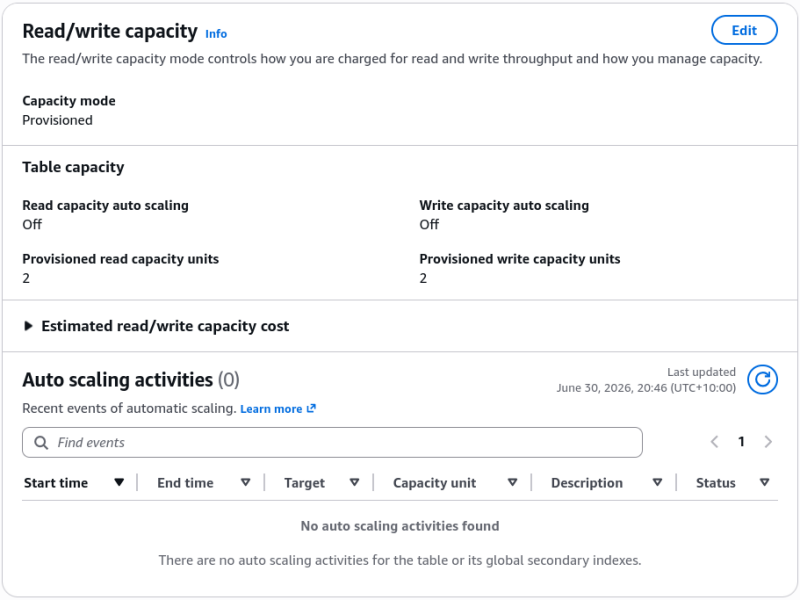The width and height of the screenshot is (800, 600).
Task: Select page number 1 in pagination
Action: tap(741, 442)
